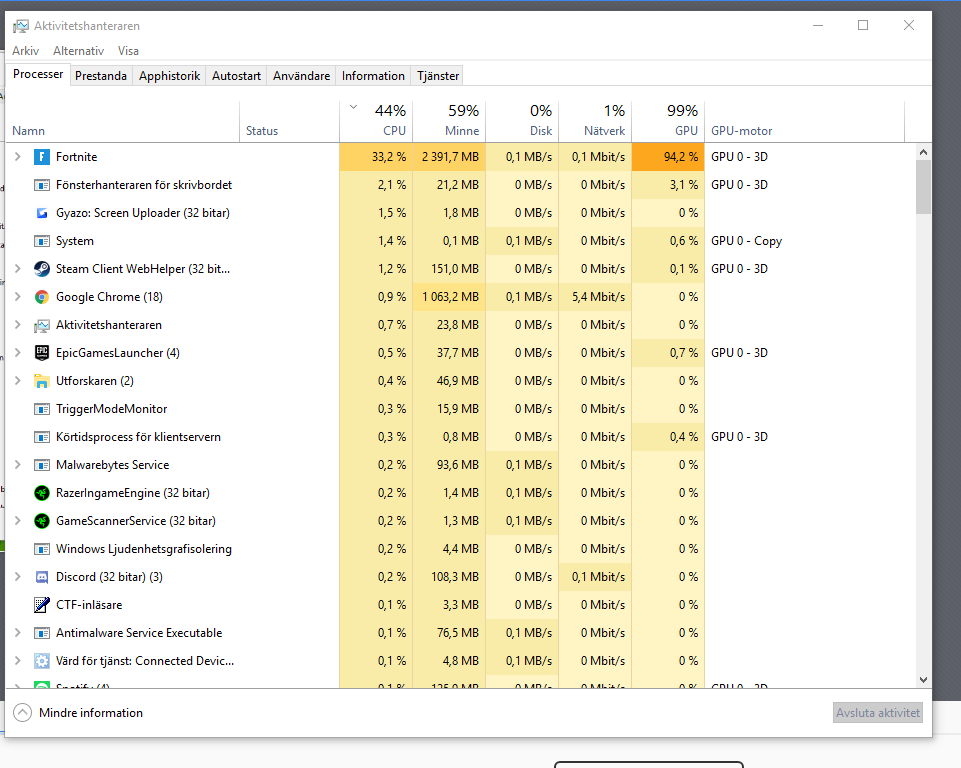Open the Visa menu
Screen dimensions: 961x768
128,51
